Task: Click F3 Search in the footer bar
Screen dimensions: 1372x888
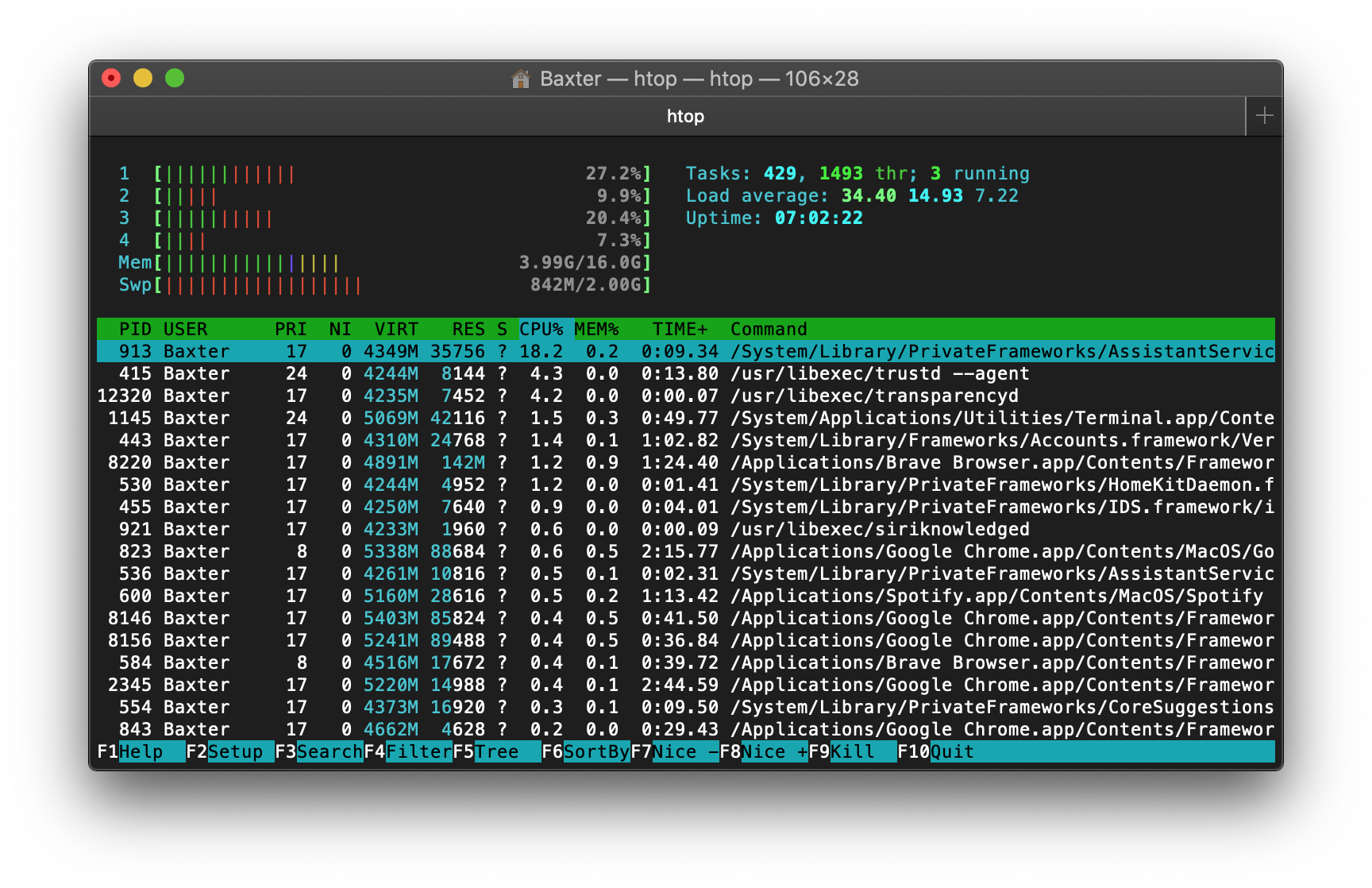Action: (319, 751)
